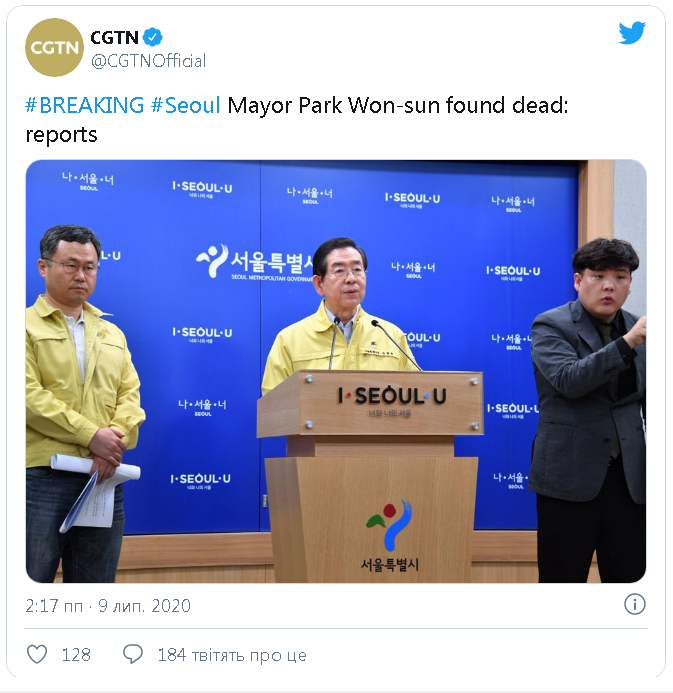The width and height of the screenshot is (673, 693).
Task: Click the word 'reports' in tweet text
Action: tap(61, 135)
